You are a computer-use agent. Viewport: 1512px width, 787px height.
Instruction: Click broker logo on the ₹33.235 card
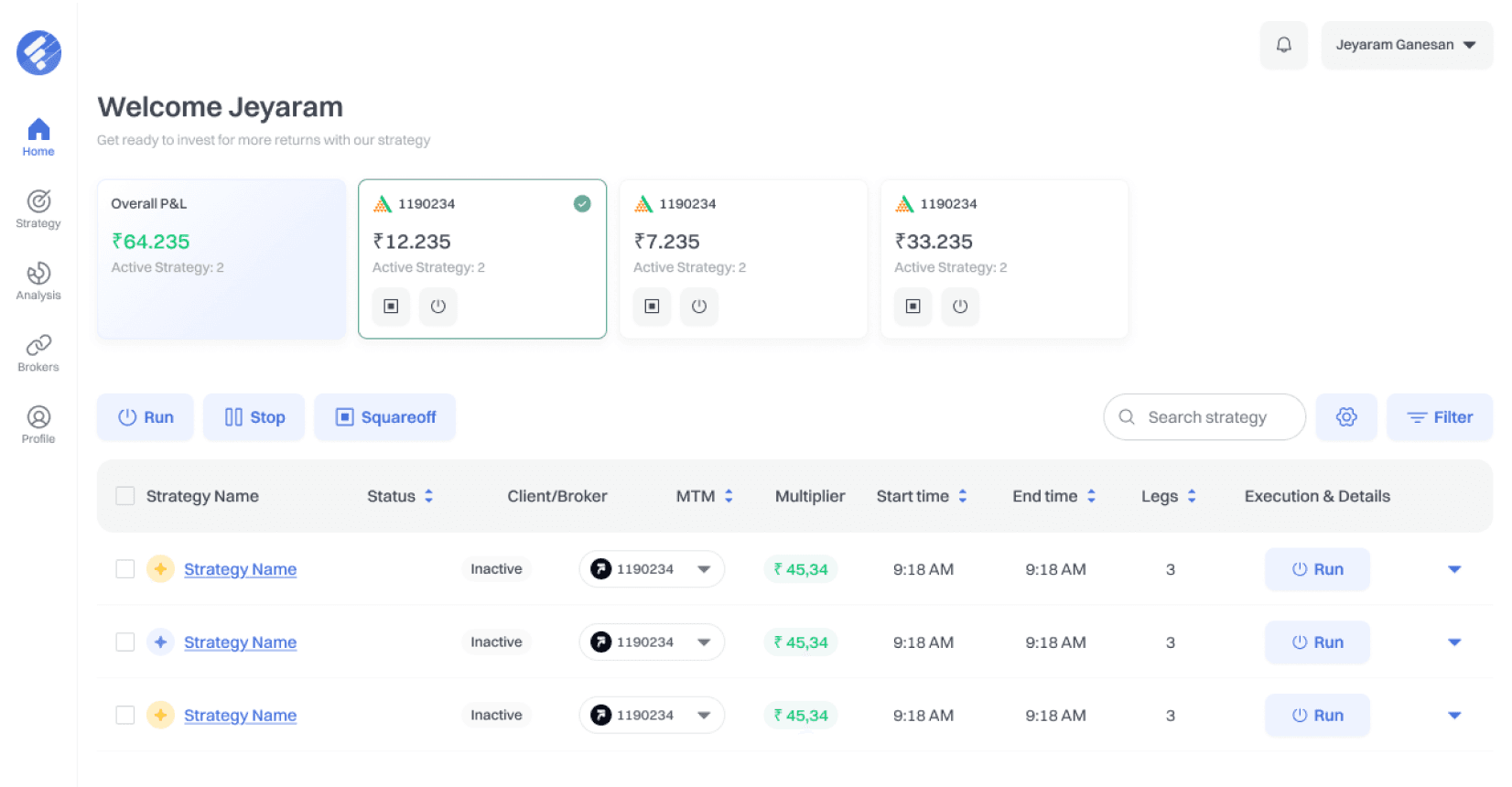(905, 204)
